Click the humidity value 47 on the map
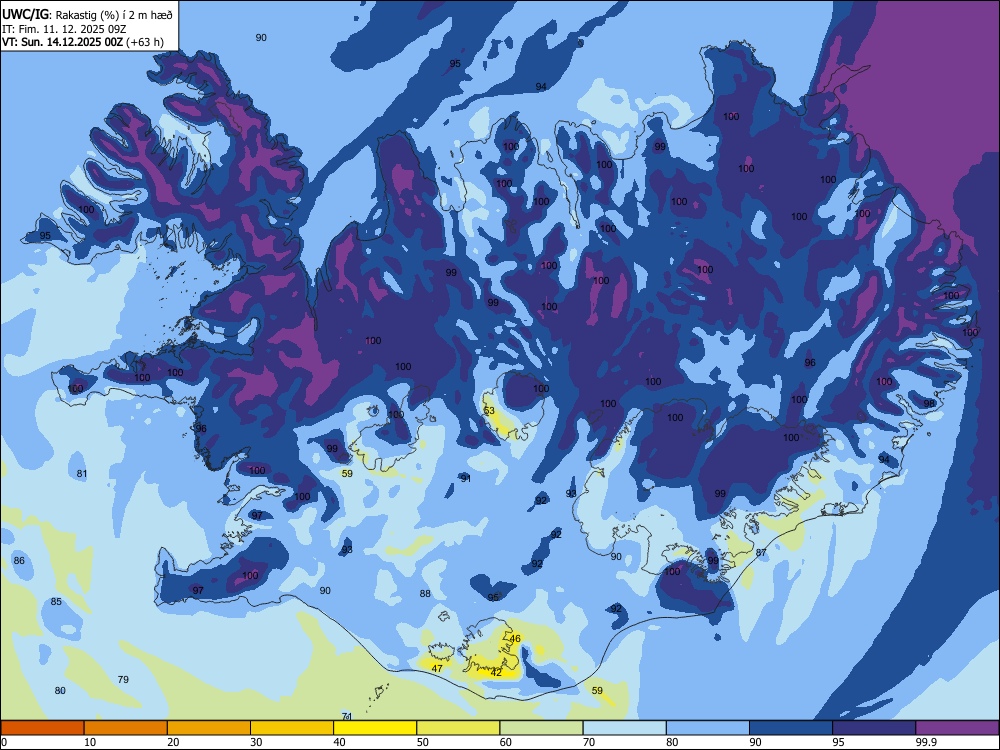 [x=437, y=668]
